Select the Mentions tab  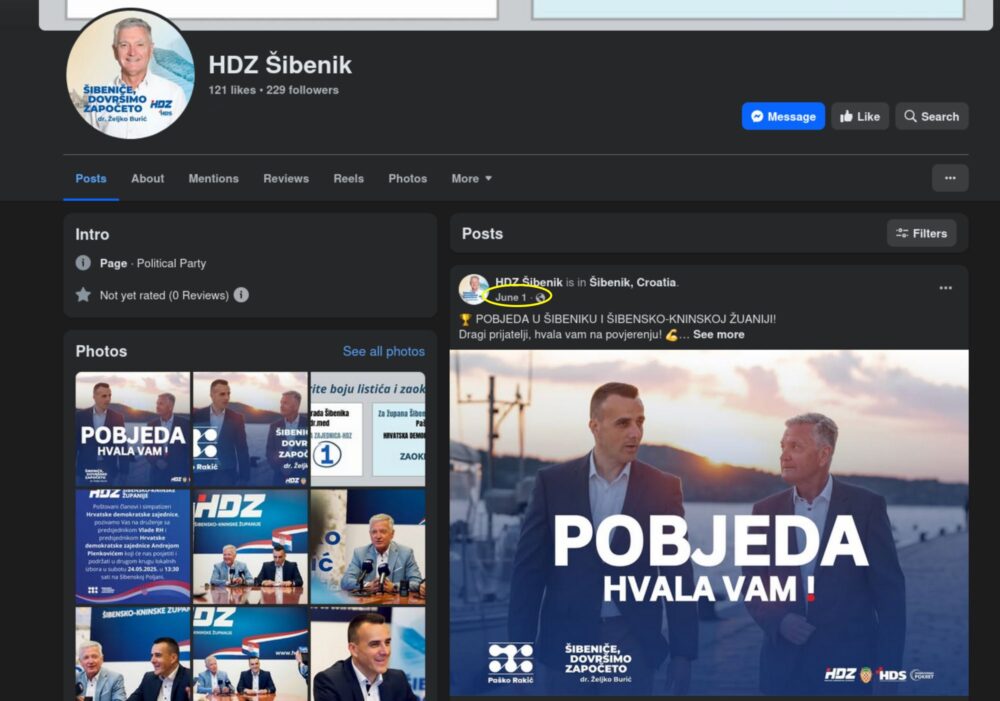[x=213, y=178]
